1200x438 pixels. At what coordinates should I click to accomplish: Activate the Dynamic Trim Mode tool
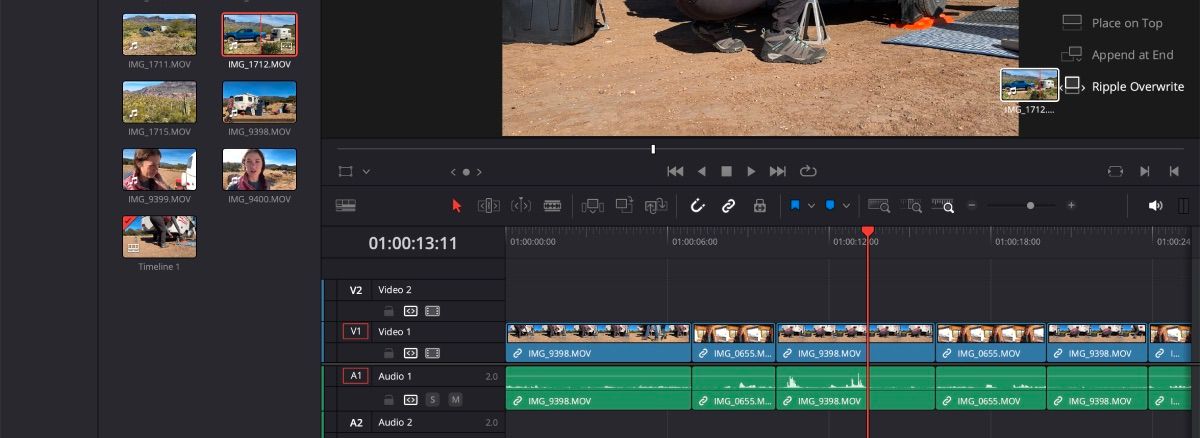click(x=521, y=205)
